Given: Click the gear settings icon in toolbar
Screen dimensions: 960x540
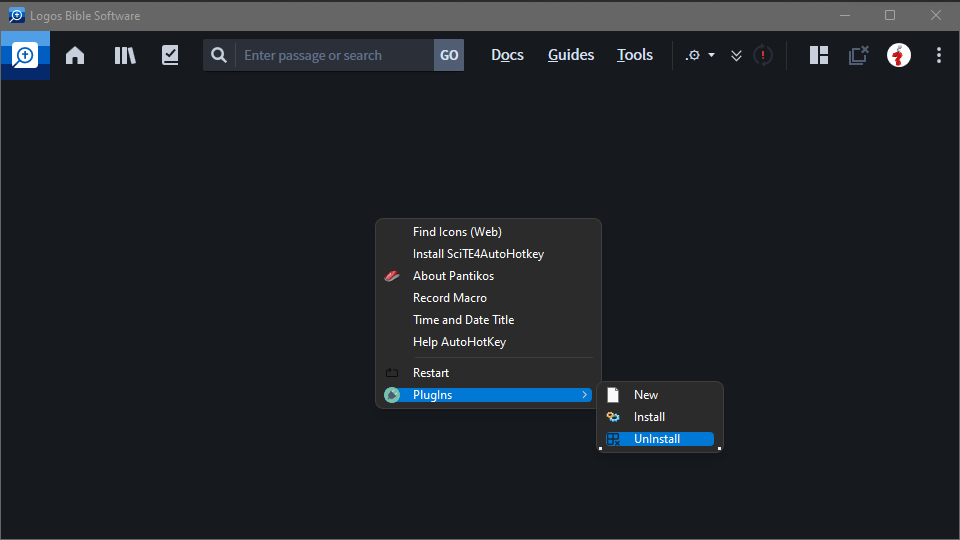Looking at the screenshot, I should coord(693,55).
